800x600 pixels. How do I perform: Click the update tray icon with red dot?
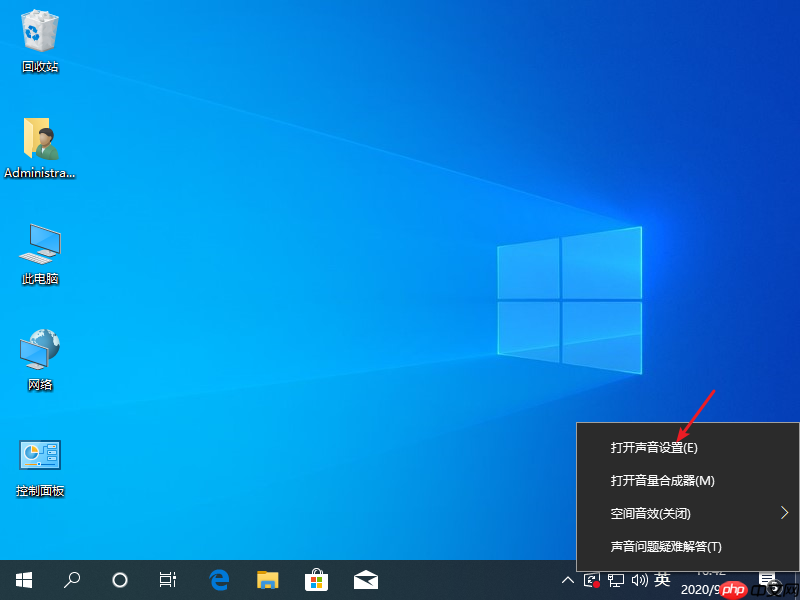(592, 581)
